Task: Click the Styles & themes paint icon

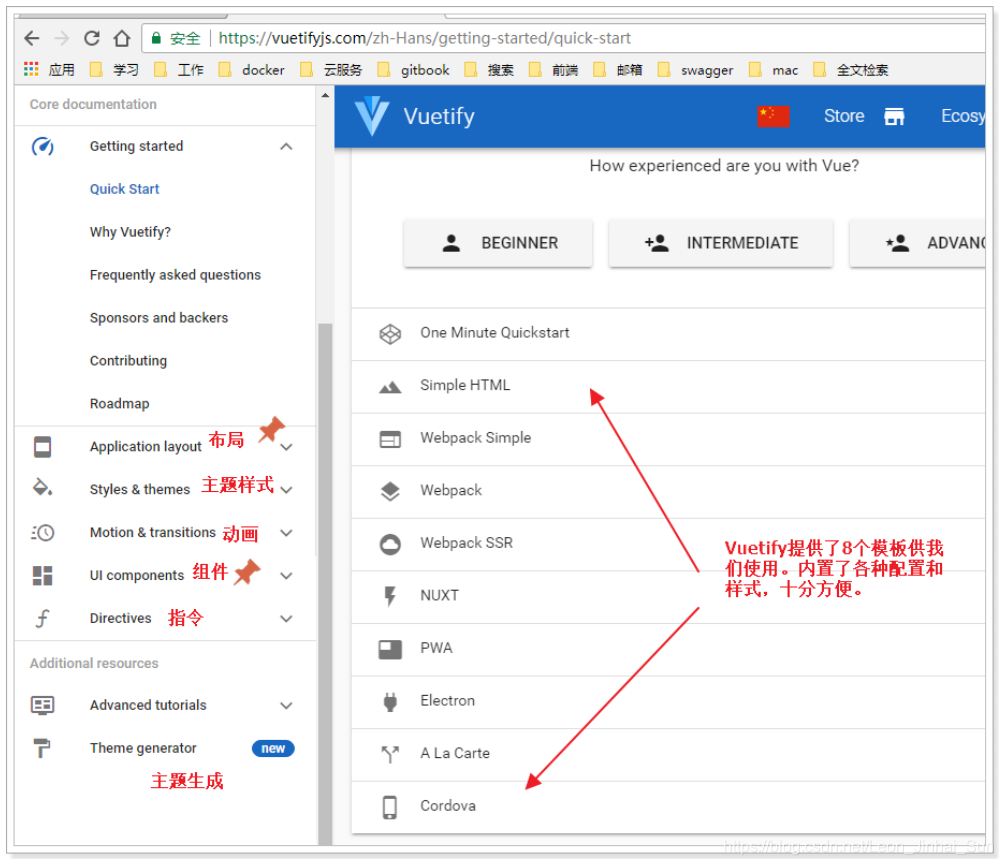Action: [x=41, y=489]
